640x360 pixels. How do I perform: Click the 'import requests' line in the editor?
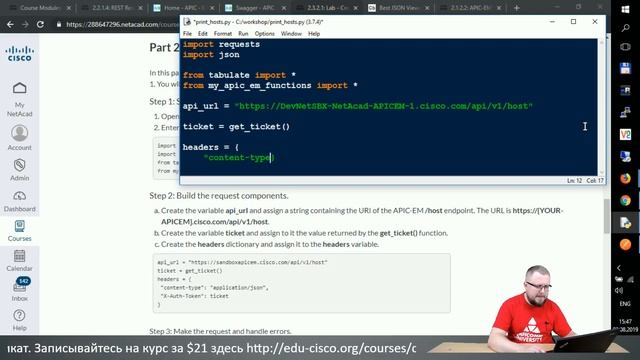point(221,44)
